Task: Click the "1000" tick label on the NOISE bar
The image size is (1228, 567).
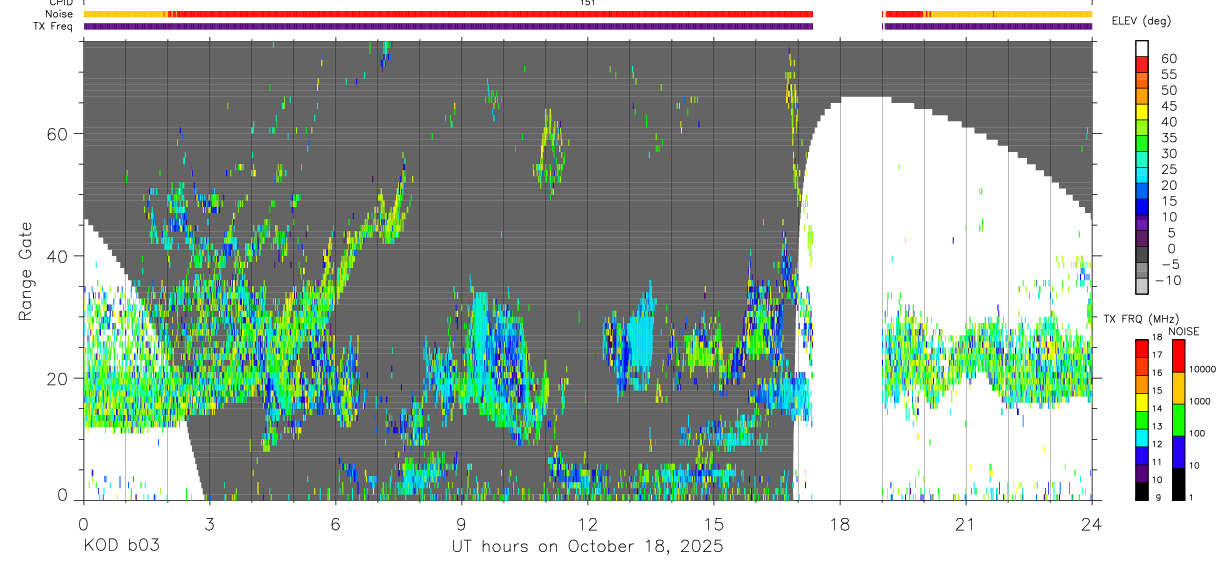Action: 1200,401
